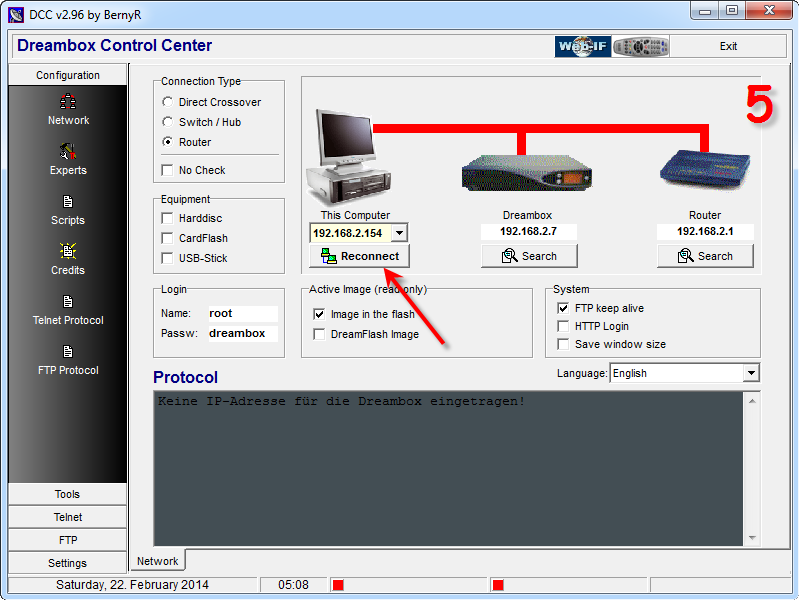Open the Network configuration icon
The width and height of the screenshot is (799, 600).
(x=68, y=101)
